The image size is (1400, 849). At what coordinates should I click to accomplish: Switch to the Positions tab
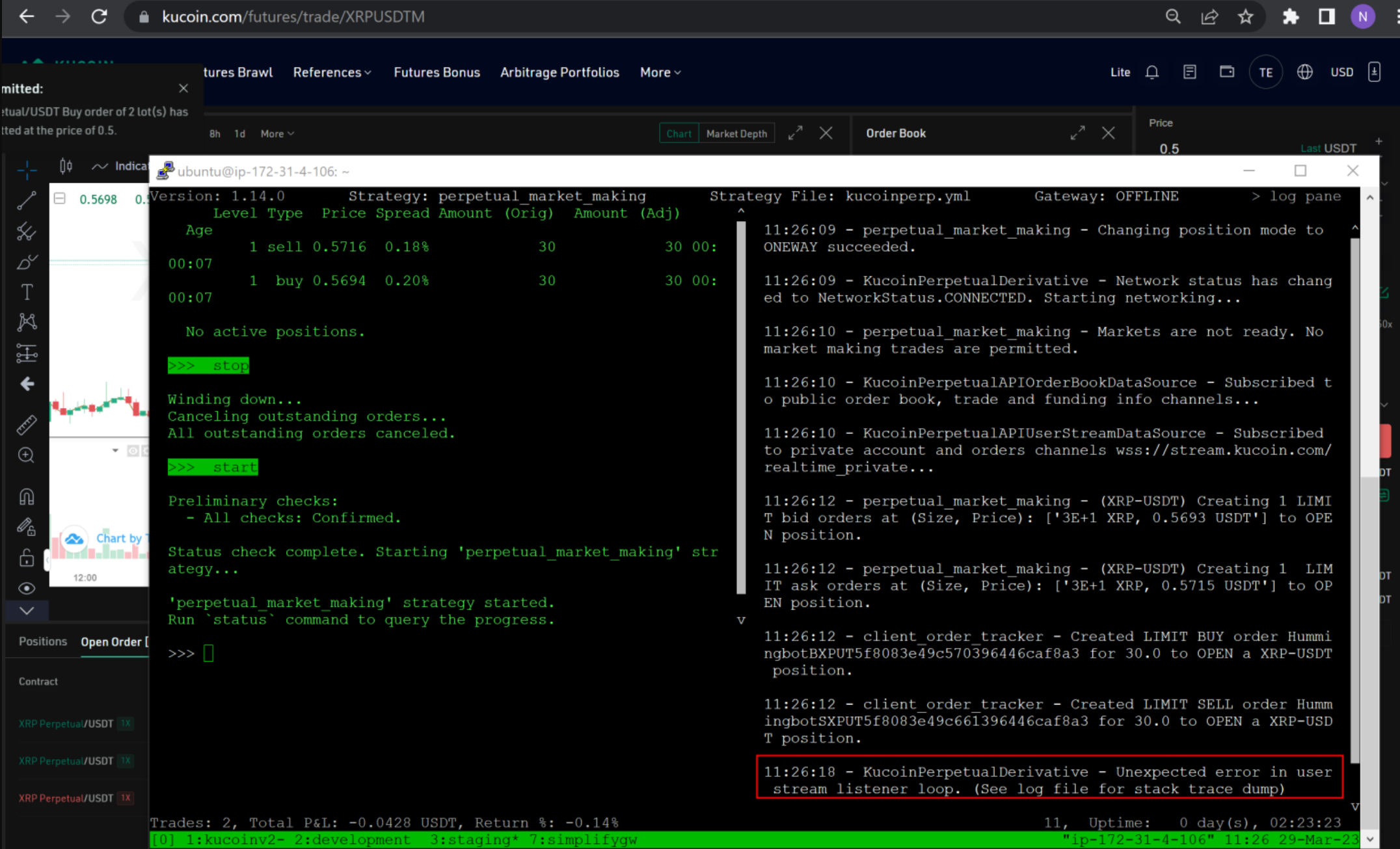43,641
